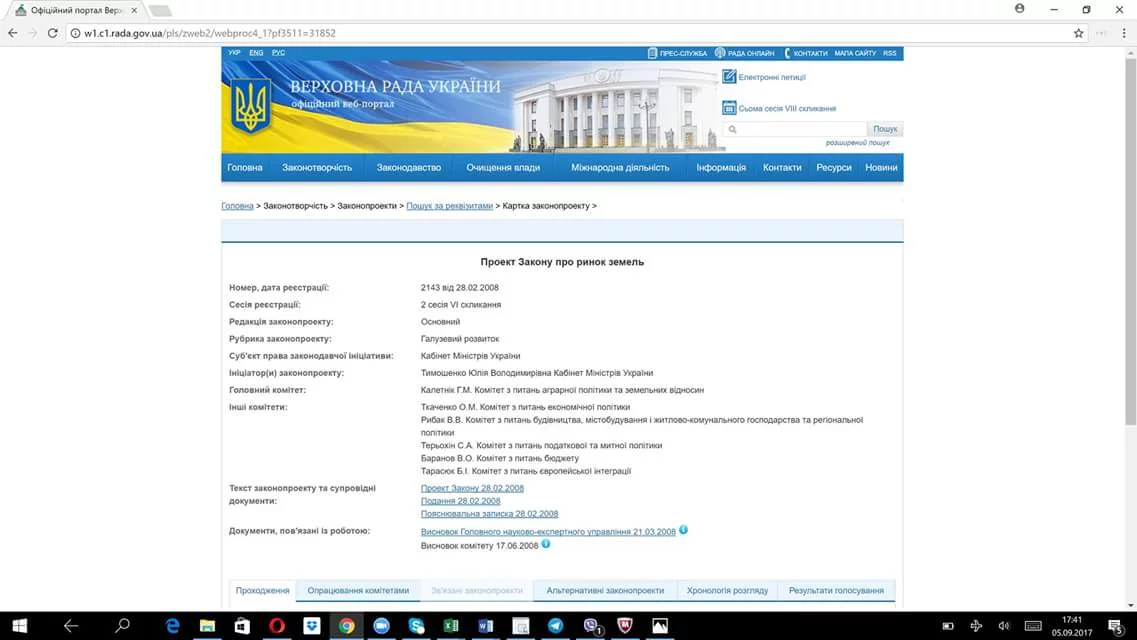The height and width of the screenshot is (640, 1137).
Task: Open the ПРЕС-СЛУЖБА link
Action: coord(677,53)
